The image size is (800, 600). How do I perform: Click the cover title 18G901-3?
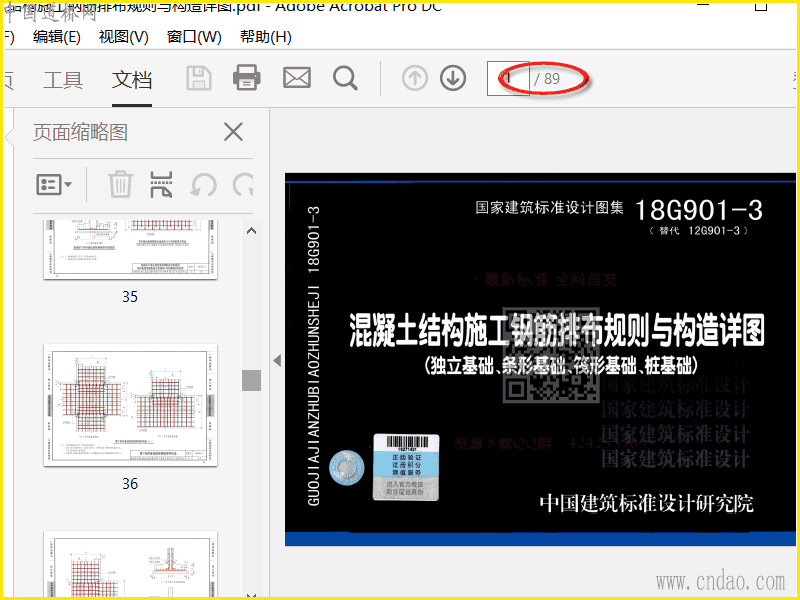[698, 210]
